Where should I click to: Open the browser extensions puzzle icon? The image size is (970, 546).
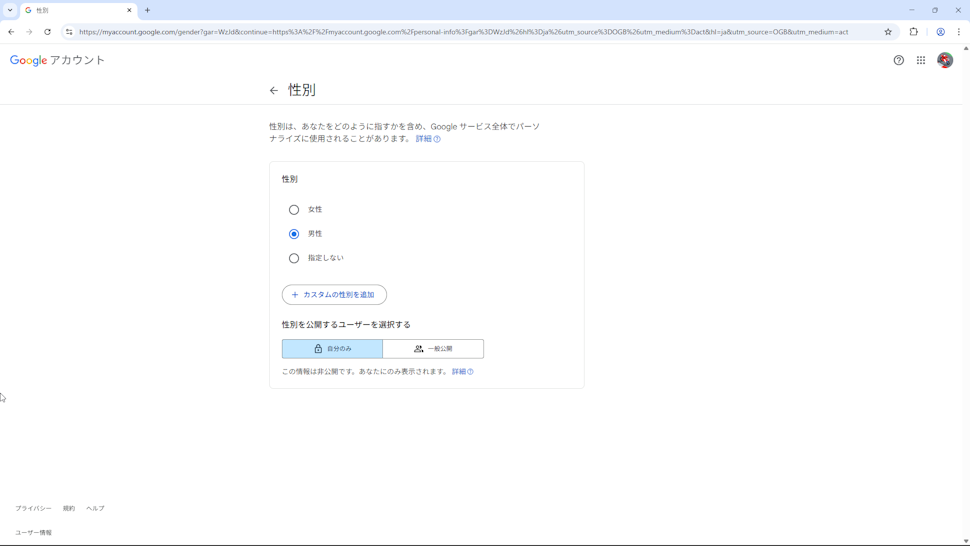(913, 32)
